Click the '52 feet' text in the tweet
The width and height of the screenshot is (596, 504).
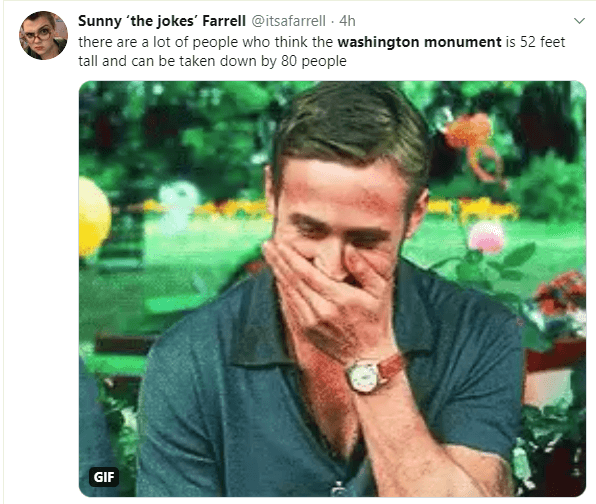tap(542, 42)
